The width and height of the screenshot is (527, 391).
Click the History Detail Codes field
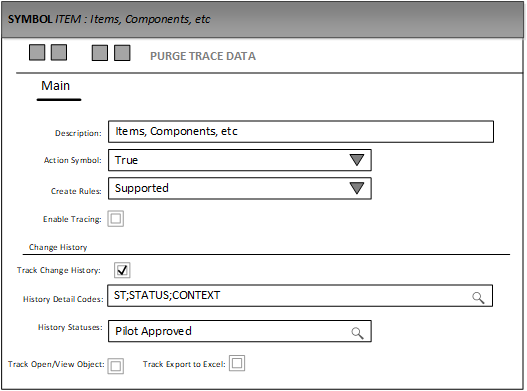300,296
